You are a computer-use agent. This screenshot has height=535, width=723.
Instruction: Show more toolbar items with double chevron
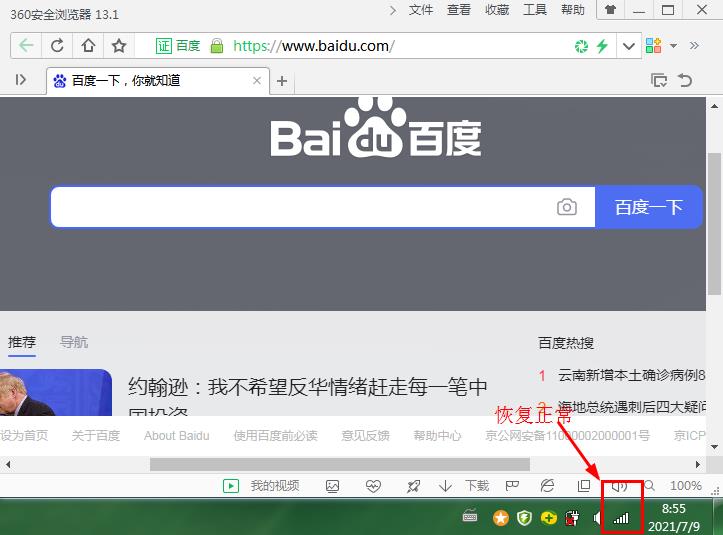click(694, 45)
